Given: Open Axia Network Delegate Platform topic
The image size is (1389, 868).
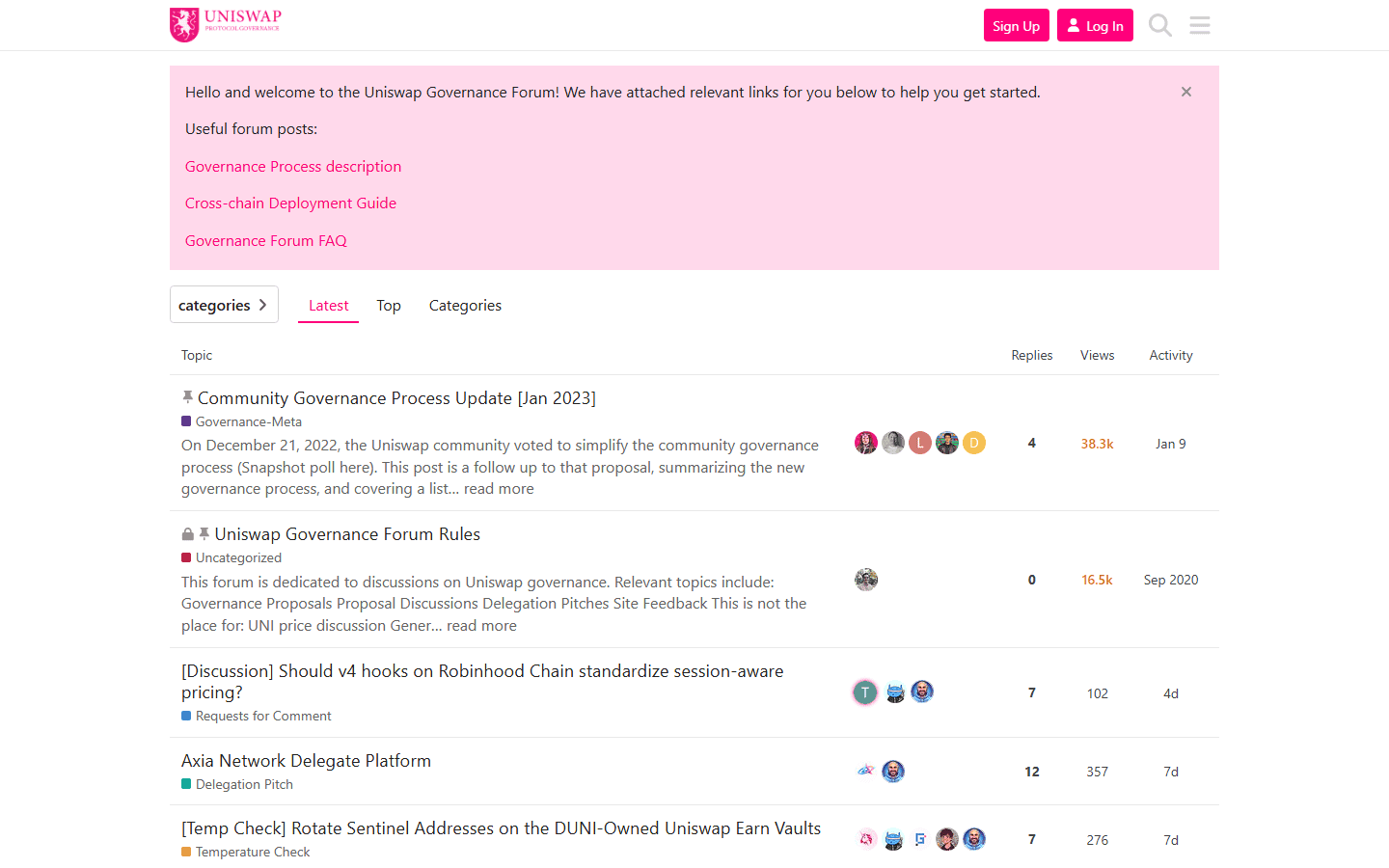Looking at the screenshot, I should (x=306, y=761).
